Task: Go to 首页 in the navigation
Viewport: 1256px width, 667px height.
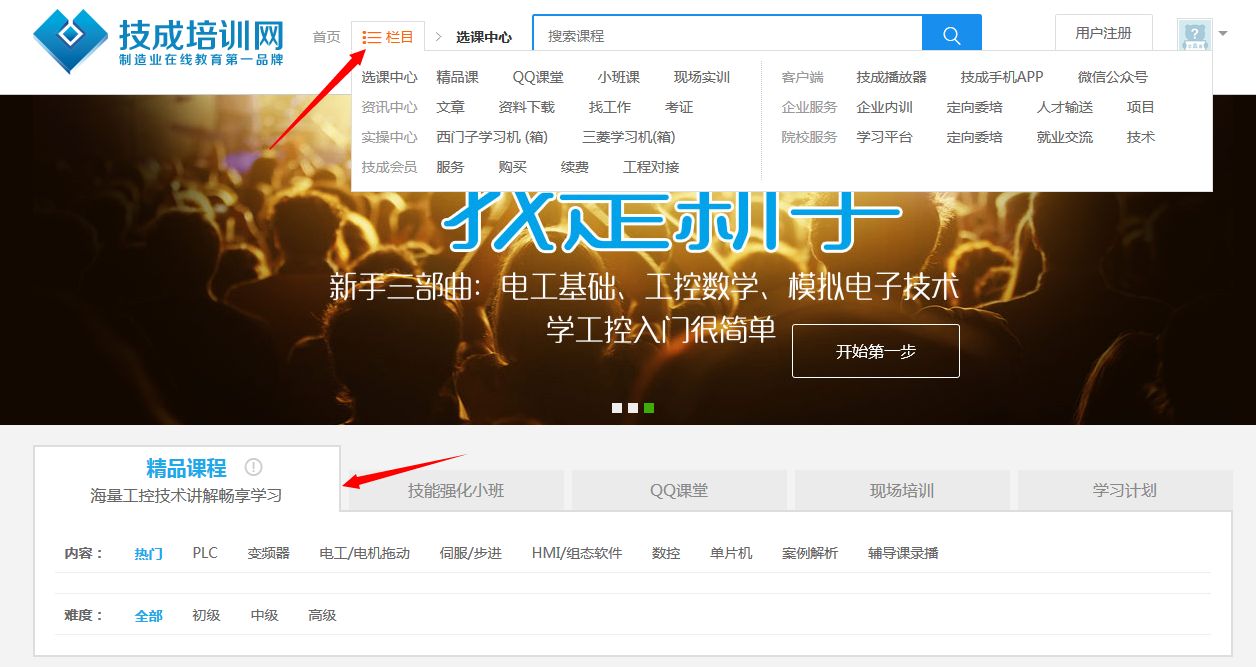Action: (x=326, y=37)
